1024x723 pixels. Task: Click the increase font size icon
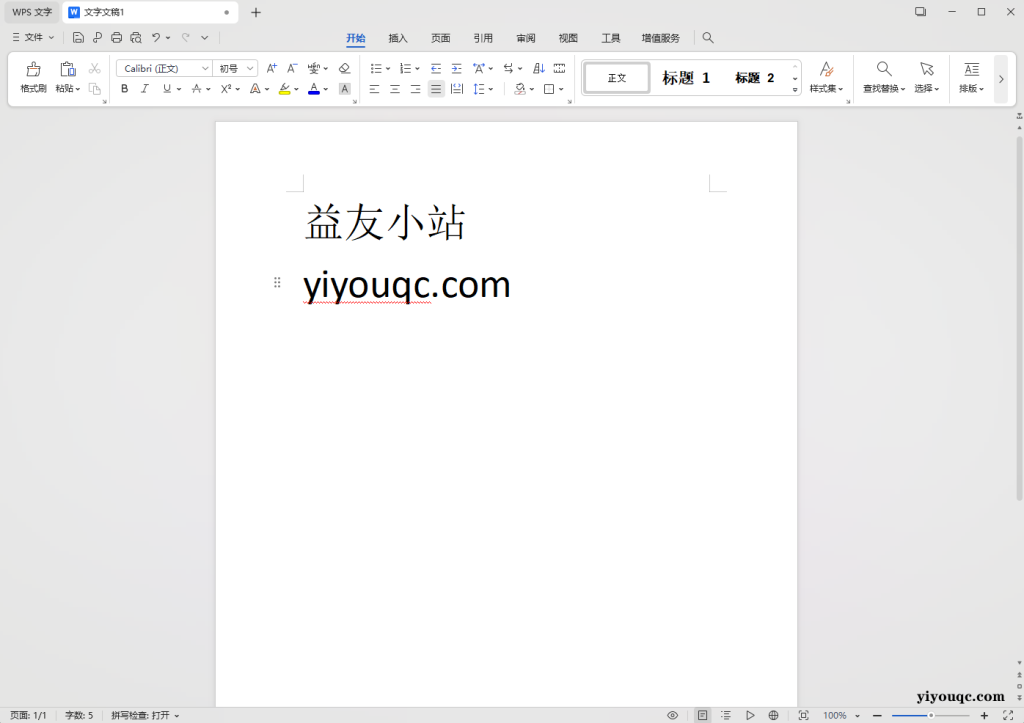(x=270, y=68)
